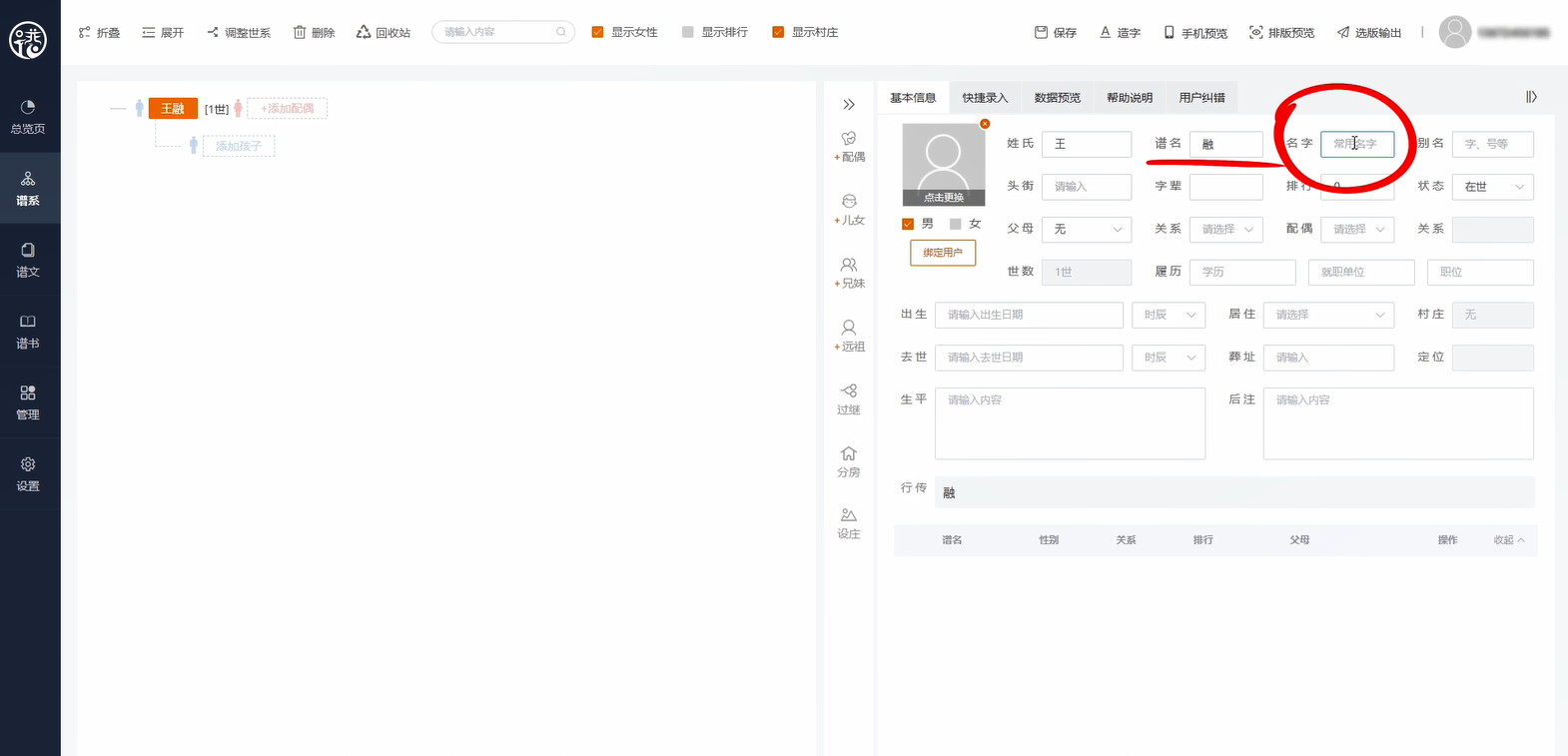
Task: Open the 谱书 section in the sidebar
Action: point(28,331)
